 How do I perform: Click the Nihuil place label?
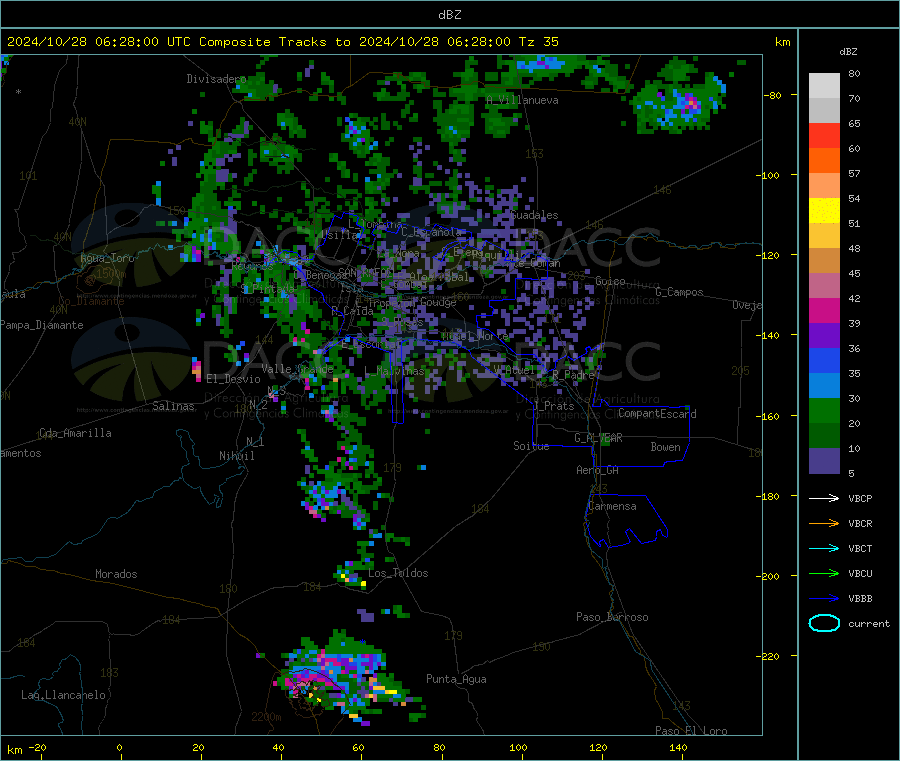pyautogui.click(x=236, y=456)
